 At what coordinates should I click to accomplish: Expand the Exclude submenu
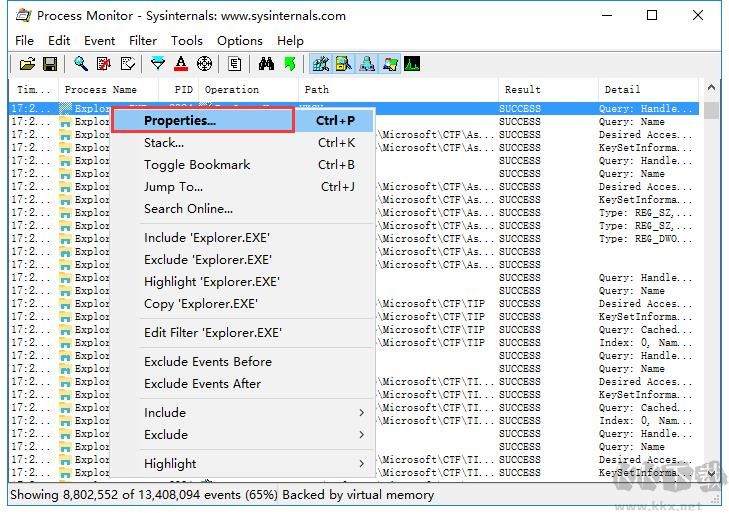242,434
